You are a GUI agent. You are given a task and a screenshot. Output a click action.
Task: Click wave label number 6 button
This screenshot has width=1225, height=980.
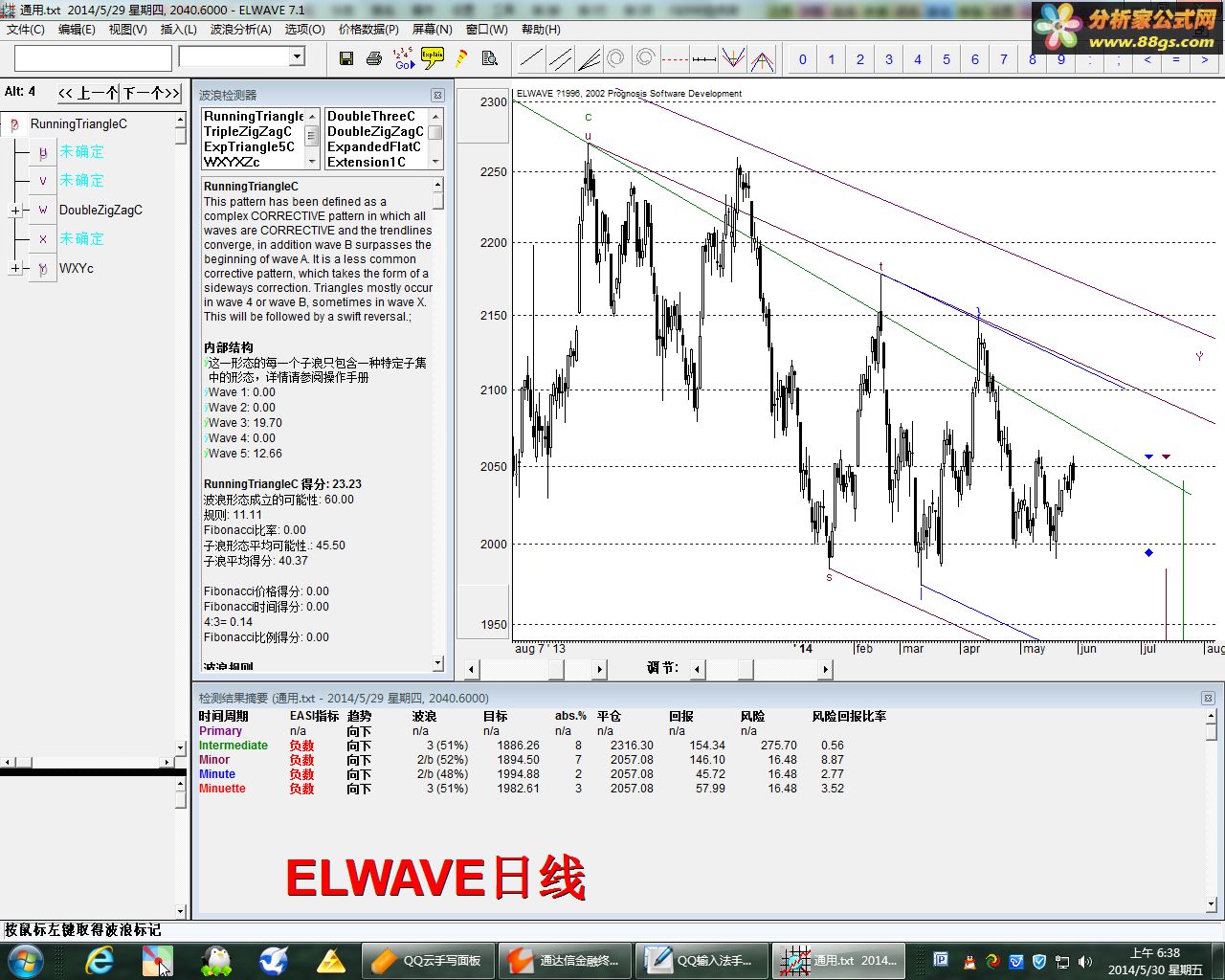[x=975, y=59]
